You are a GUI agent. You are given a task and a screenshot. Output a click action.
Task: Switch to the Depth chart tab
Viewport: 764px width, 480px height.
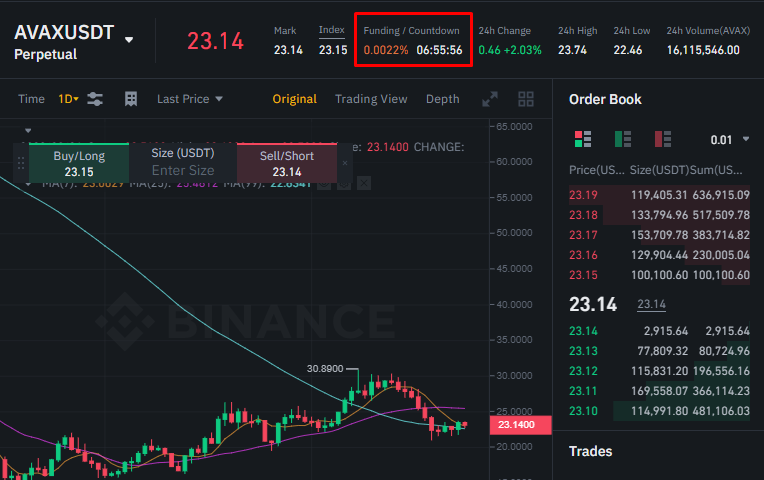pyautogui.click(x=442, y=99)
